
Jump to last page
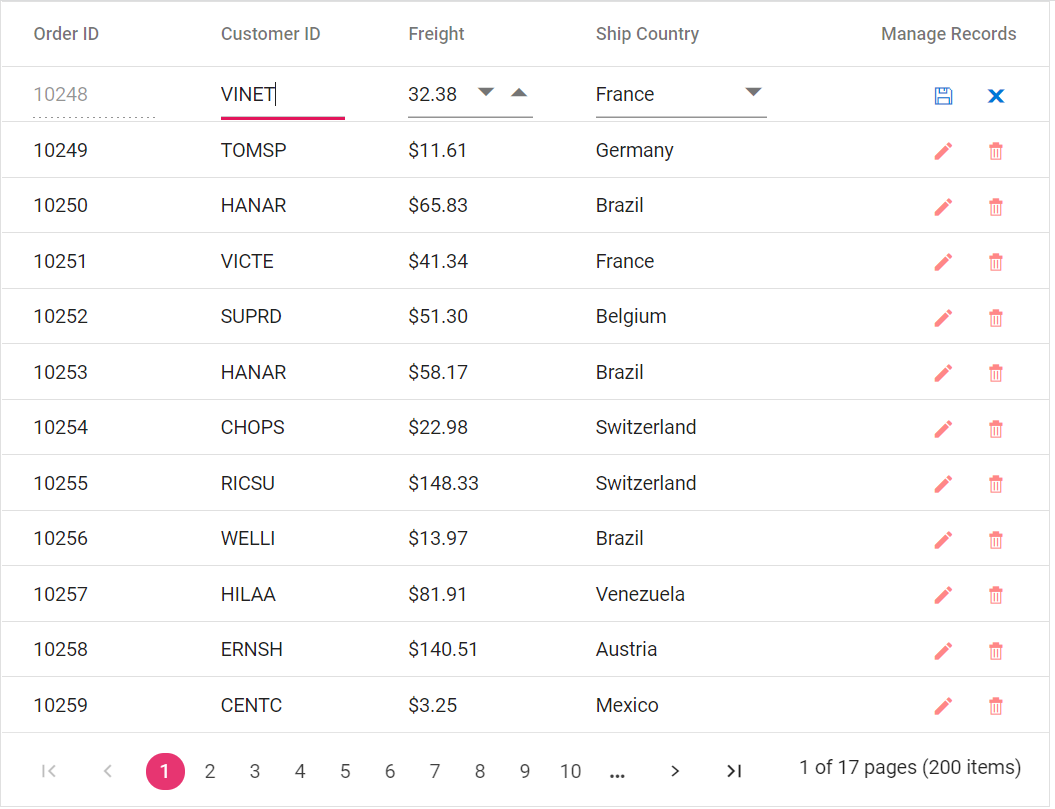(734, 771)
